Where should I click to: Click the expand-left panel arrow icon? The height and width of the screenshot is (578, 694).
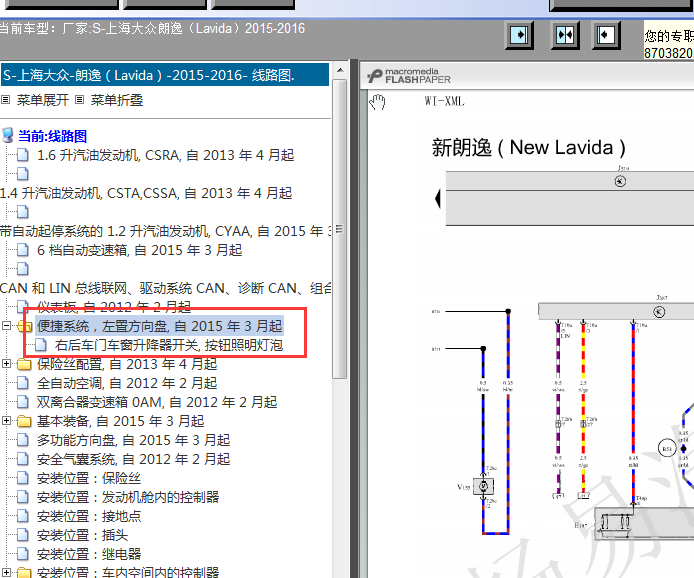click(x=605, y=35)
